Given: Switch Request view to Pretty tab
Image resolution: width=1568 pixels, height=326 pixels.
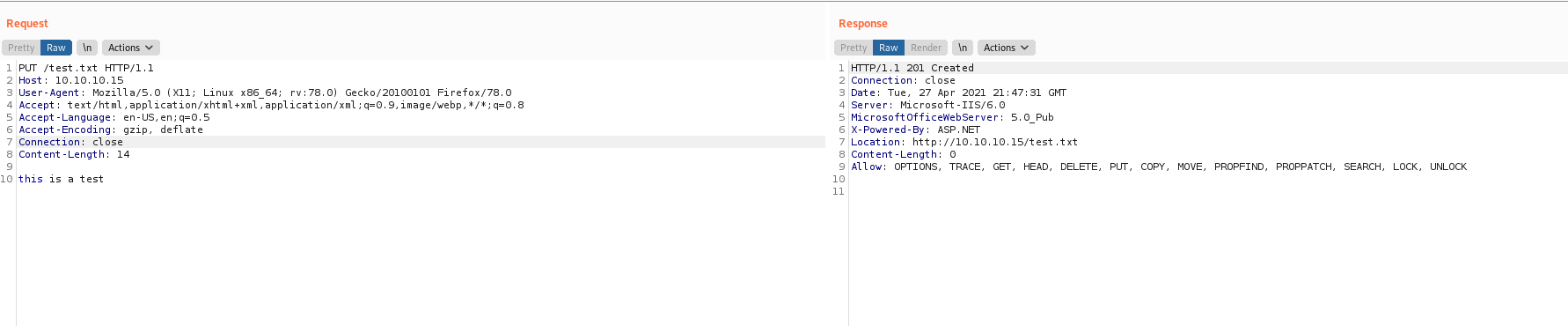Looking at the screenshot, I should tap(21, 48).
